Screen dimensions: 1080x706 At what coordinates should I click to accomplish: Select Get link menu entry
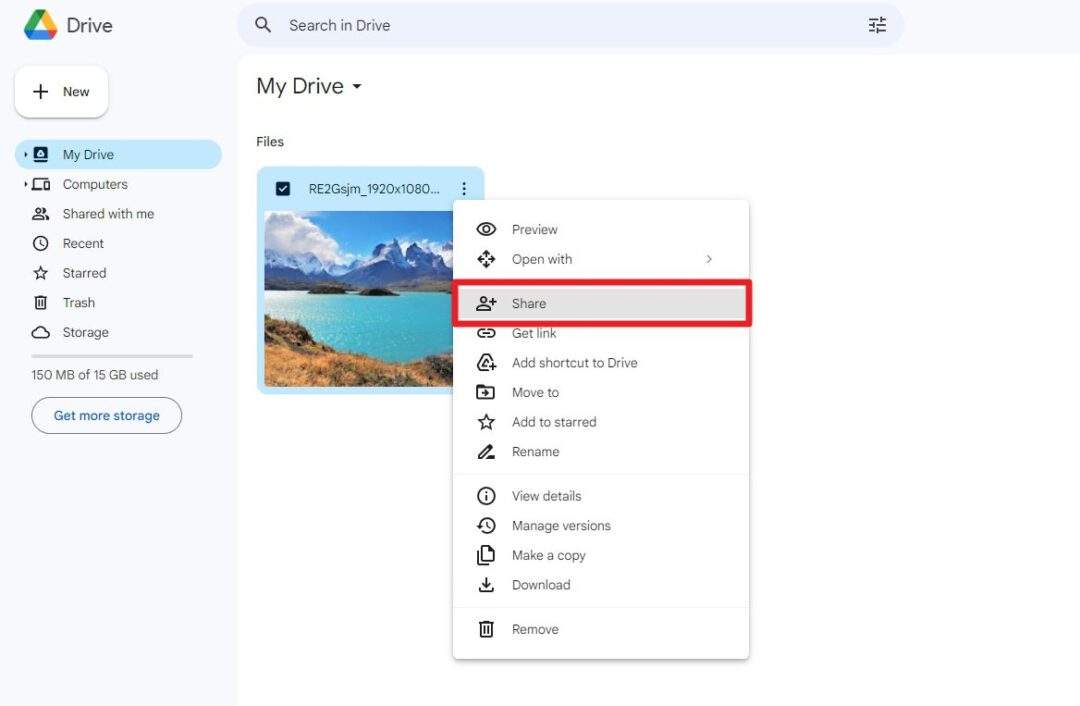(601, 333)
